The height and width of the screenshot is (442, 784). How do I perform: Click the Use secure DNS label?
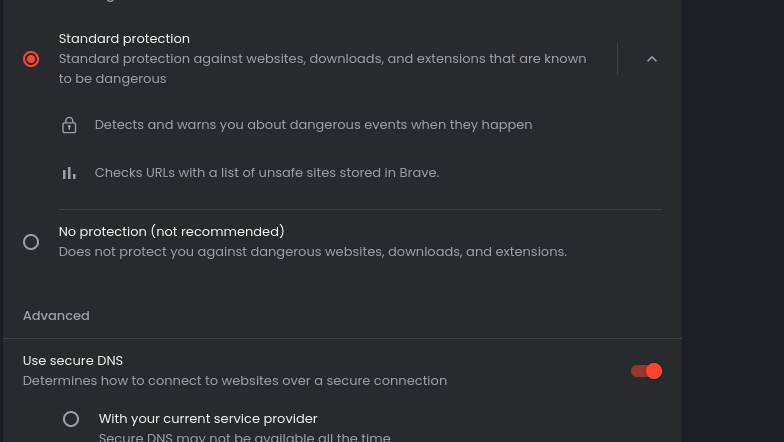tap(73, 360)
